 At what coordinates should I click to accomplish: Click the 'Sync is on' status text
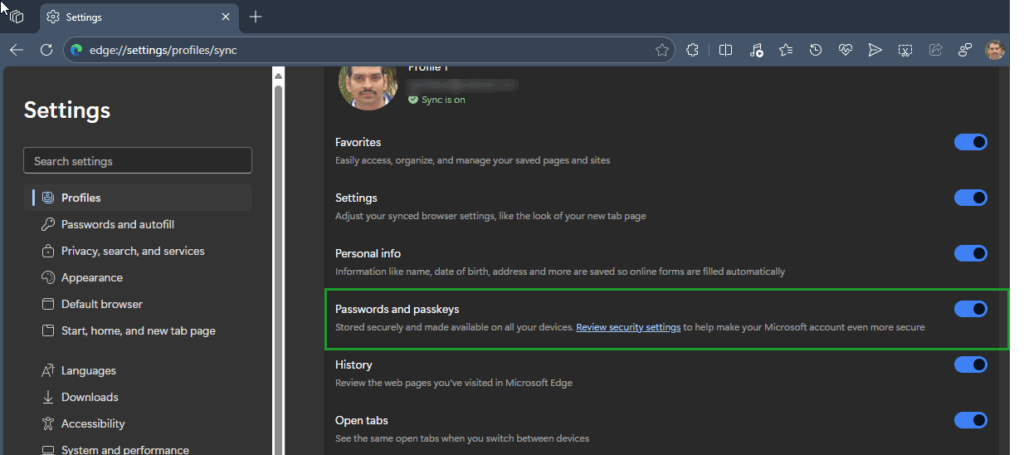tap(443, 100)
